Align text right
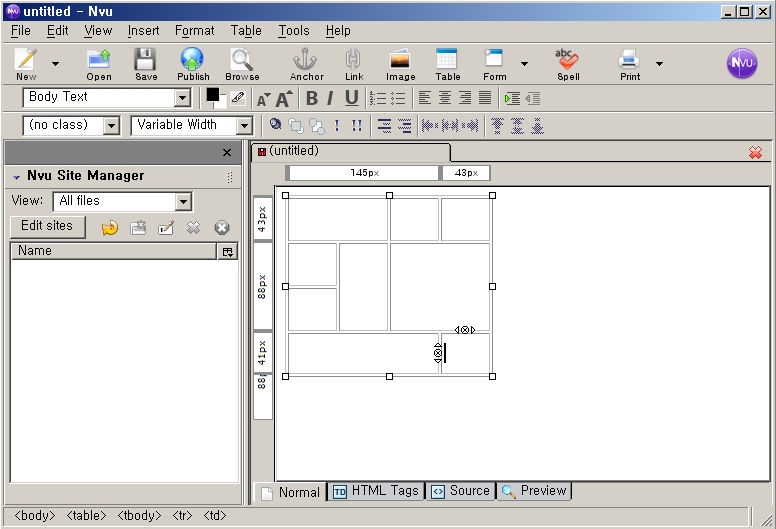The height and width of the screenshot is (529, 776). point(465,98)
